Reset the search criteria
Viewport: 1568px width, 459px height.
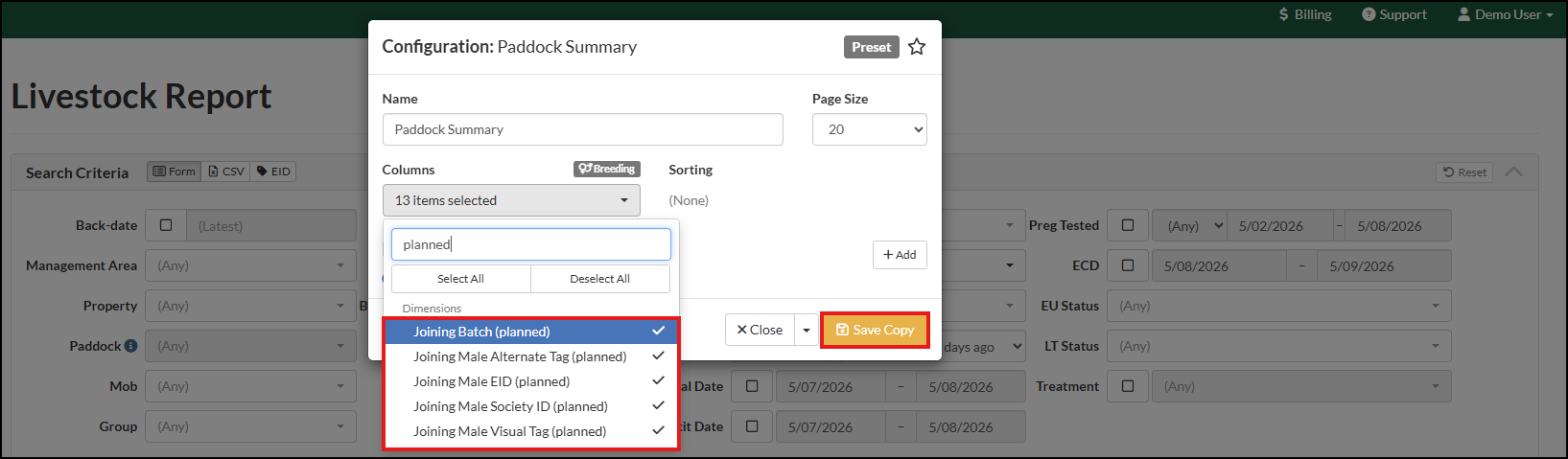click(x=1464, y=172)
